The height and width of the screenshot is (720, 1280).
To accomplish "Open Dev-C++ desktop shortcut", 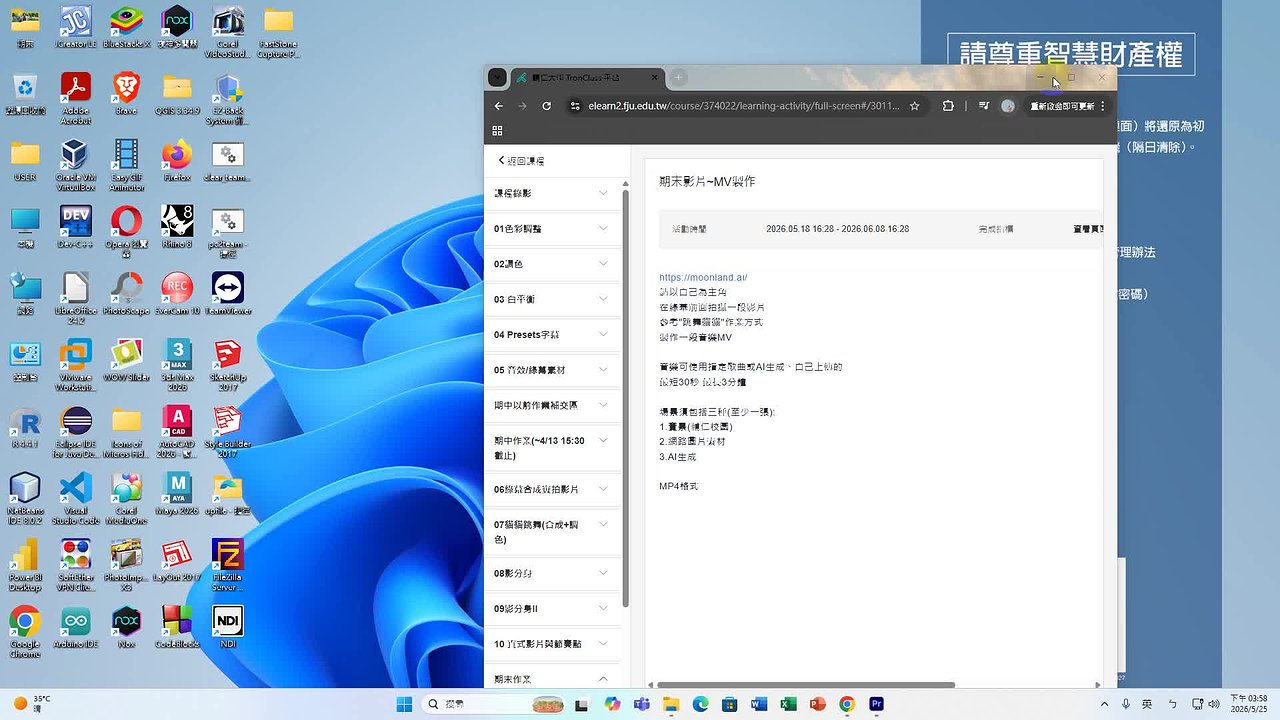I will click(x=76, y=227).
